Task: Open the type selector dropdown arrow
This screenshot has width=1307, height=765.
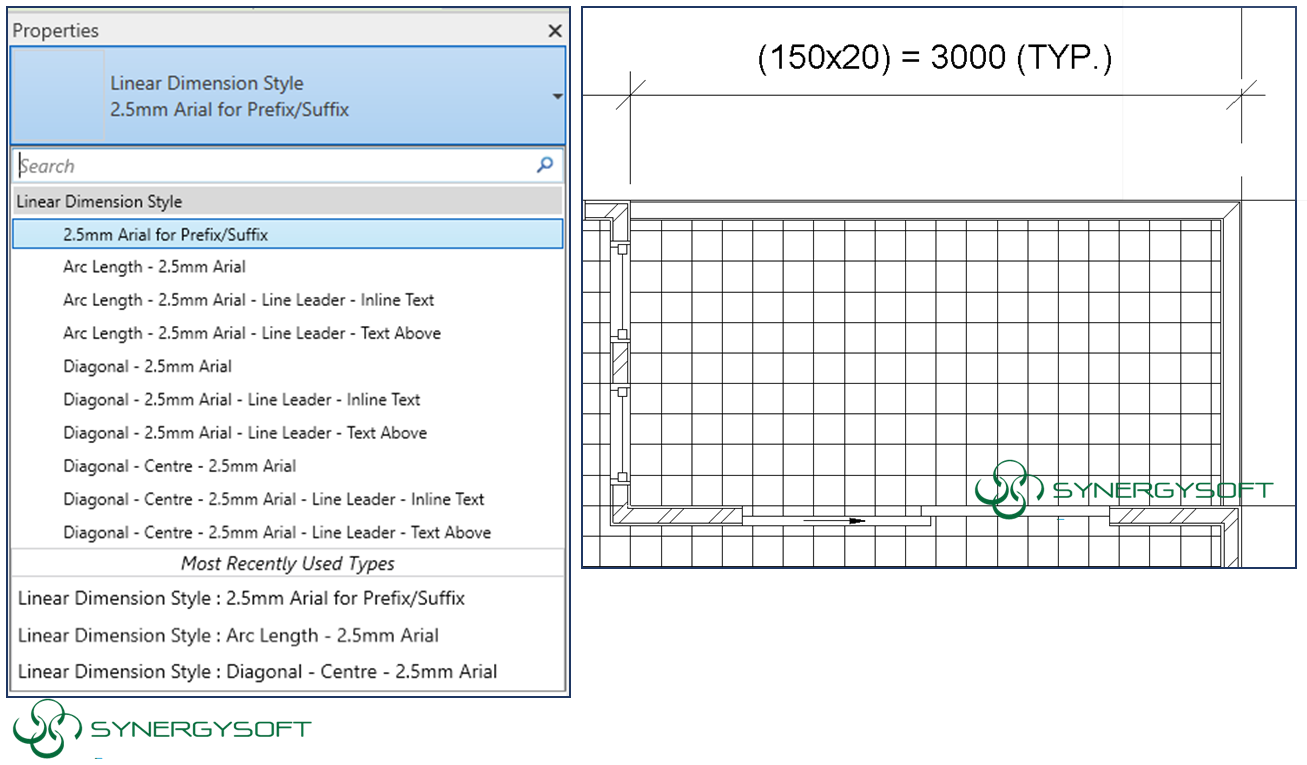Action: (x=557, y=97)
